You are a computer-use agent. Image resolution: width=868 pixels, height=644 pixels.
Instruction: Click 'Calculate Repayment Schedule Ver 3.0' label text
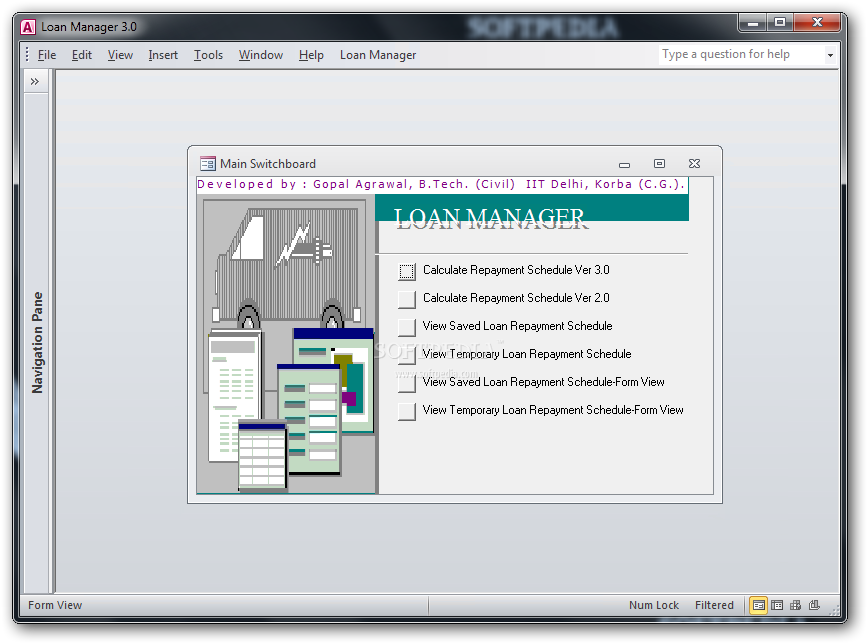(x=516, y=270)
